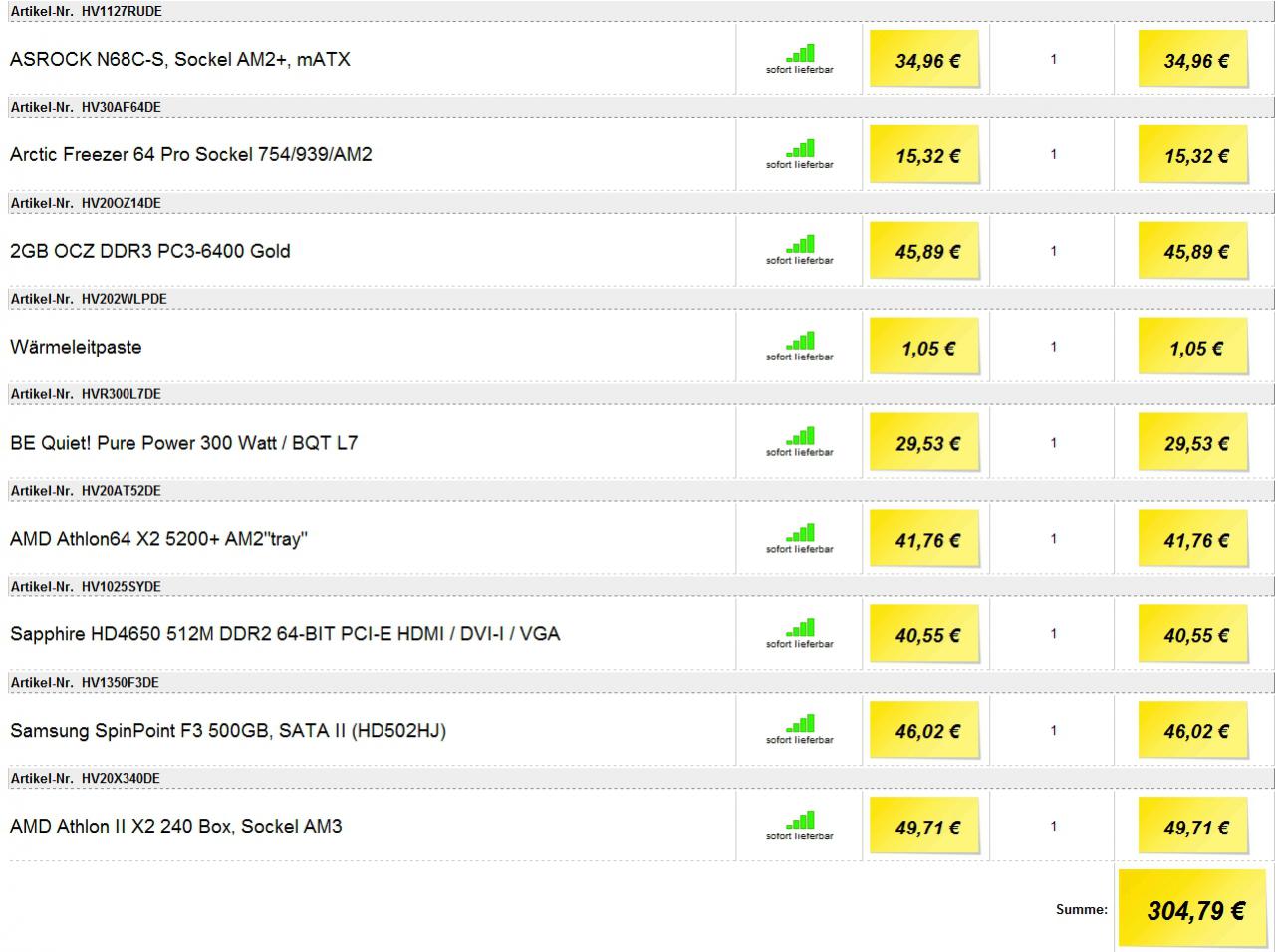Click the sum total 304,79 € note
This screenshot has height=952, width=1278.
point(1192,908)
